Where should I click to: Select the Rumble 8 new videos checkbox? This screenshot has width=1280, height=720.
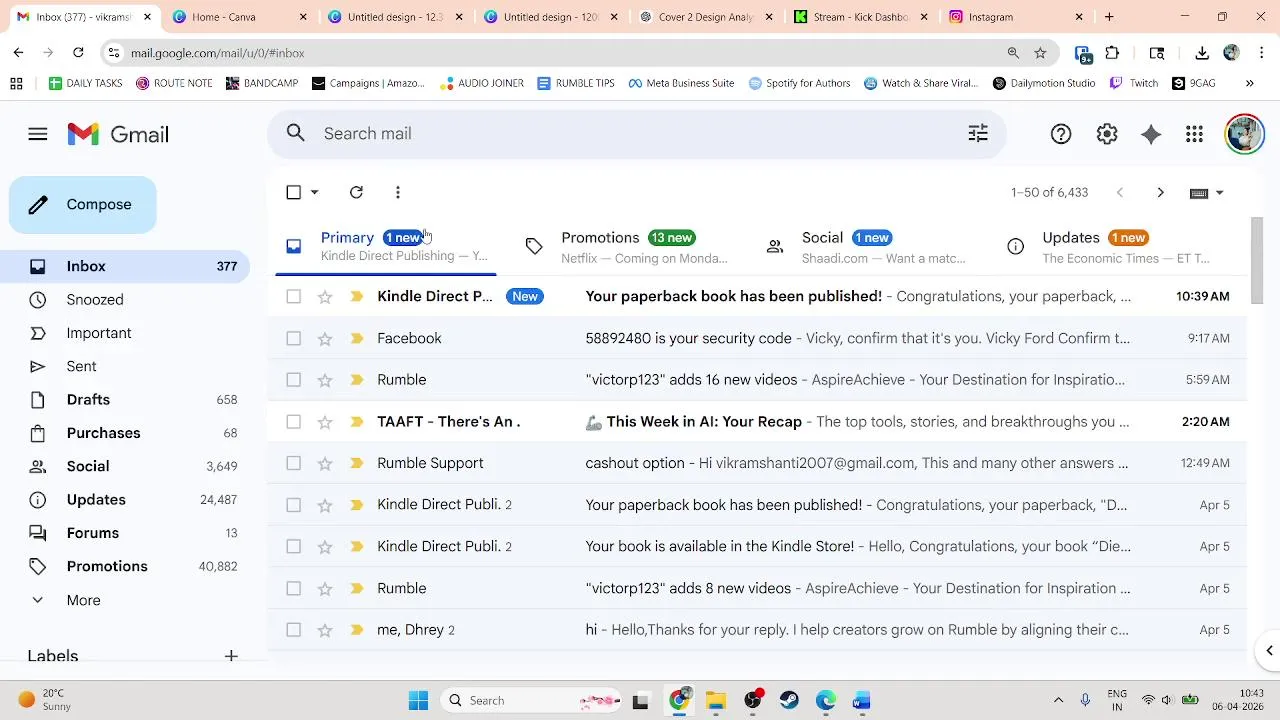coord(293,589)
